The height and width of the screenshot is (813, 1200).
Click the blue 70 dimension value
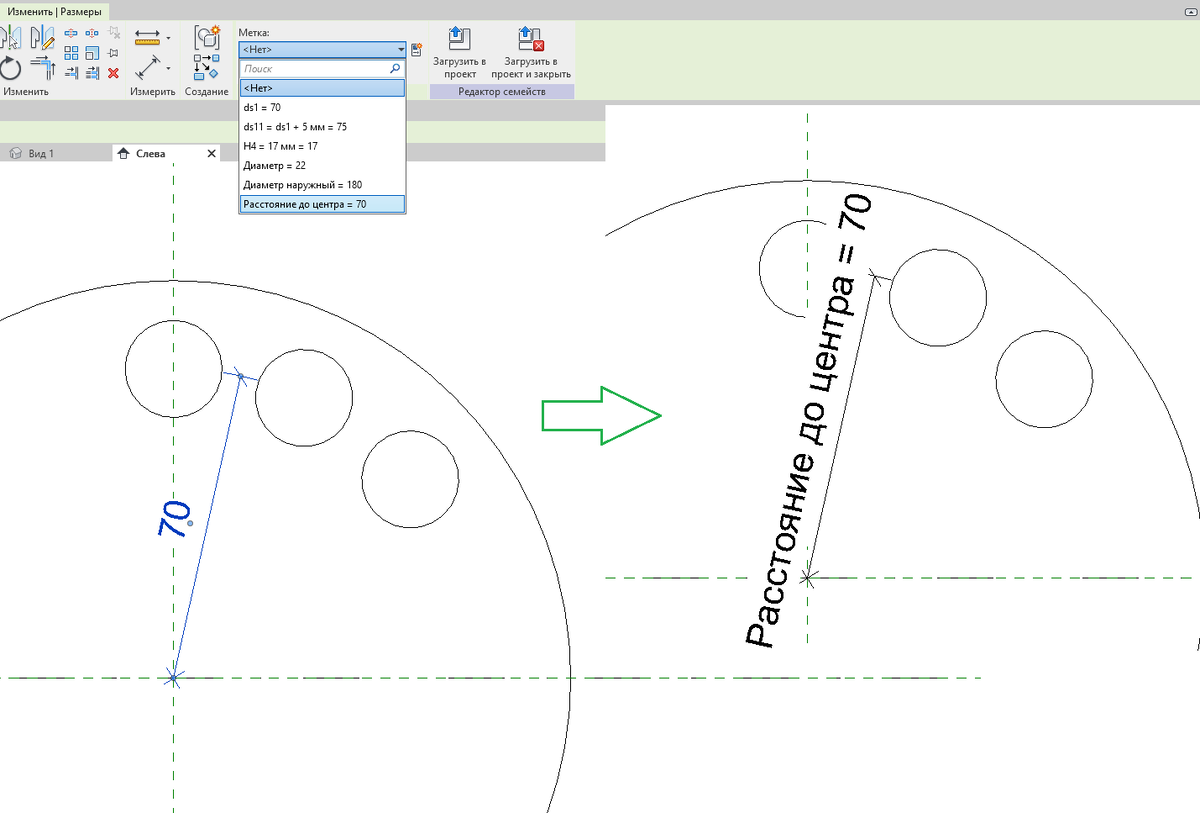pos(174,521)
